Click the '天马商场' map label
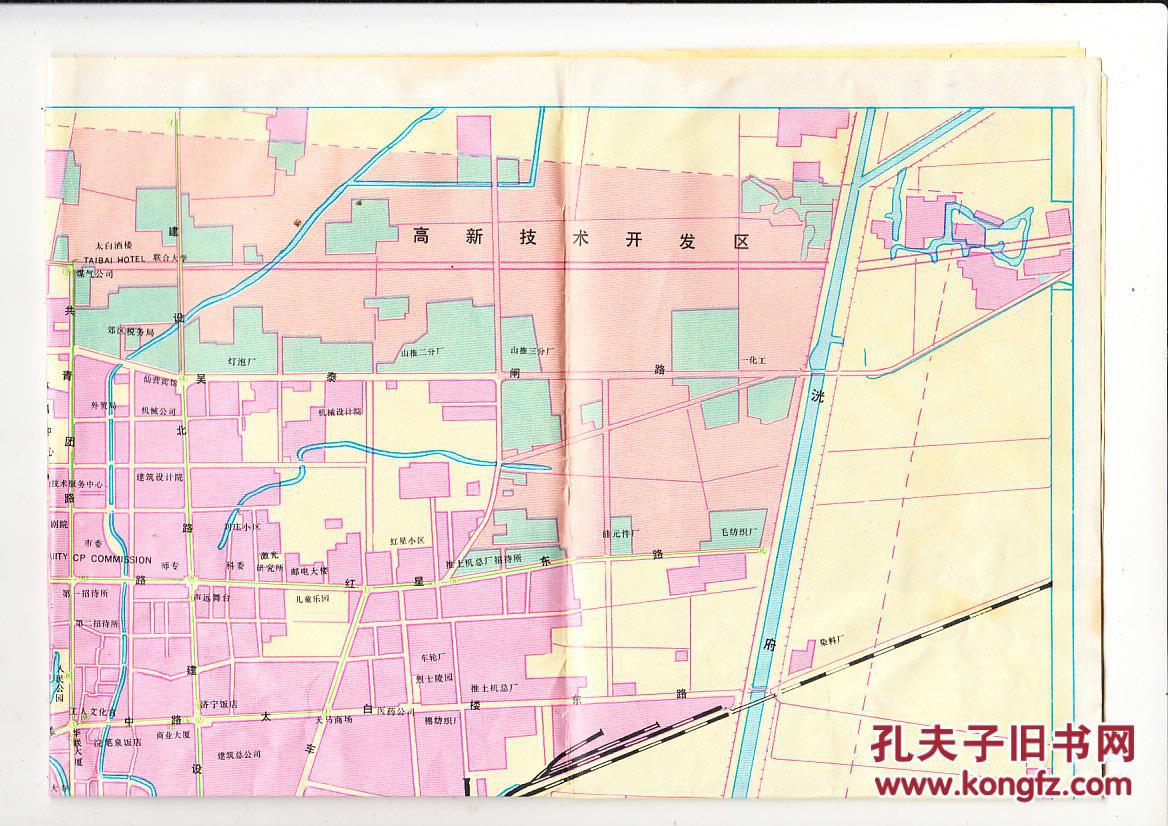The height and width of the screenshot is (826, 1168). [x=333, y=720]
